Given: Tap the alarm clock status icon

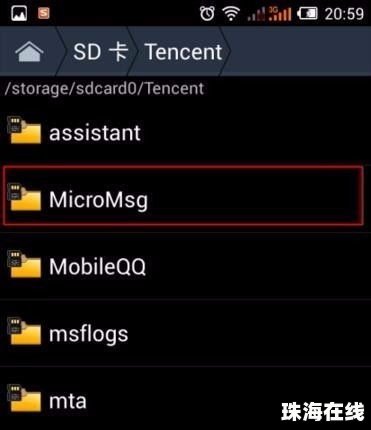Looking at the screenshot, I should click(x=207, y=13).
